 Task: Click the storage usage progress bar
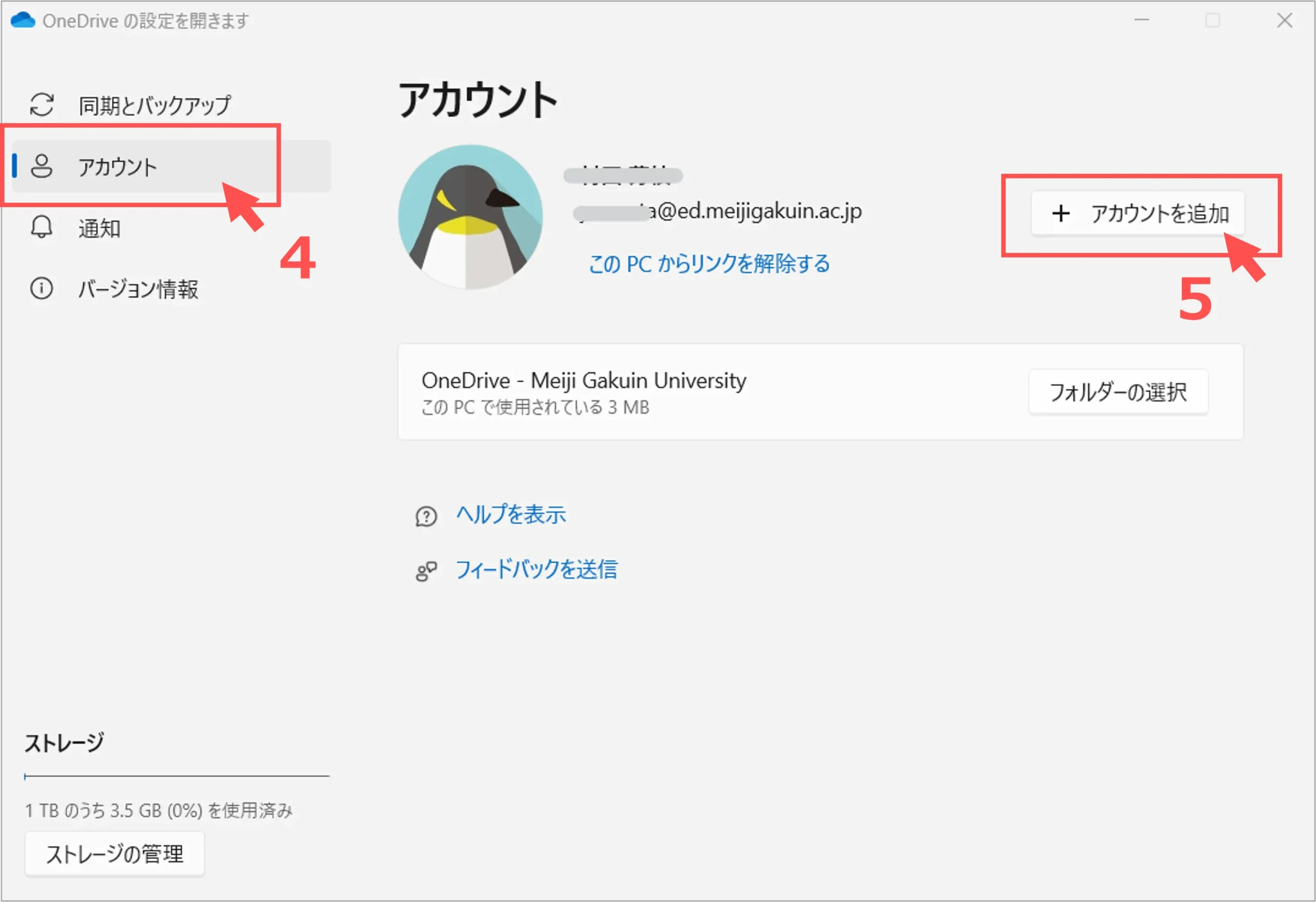pyautogui.click(x=177, y=776)
